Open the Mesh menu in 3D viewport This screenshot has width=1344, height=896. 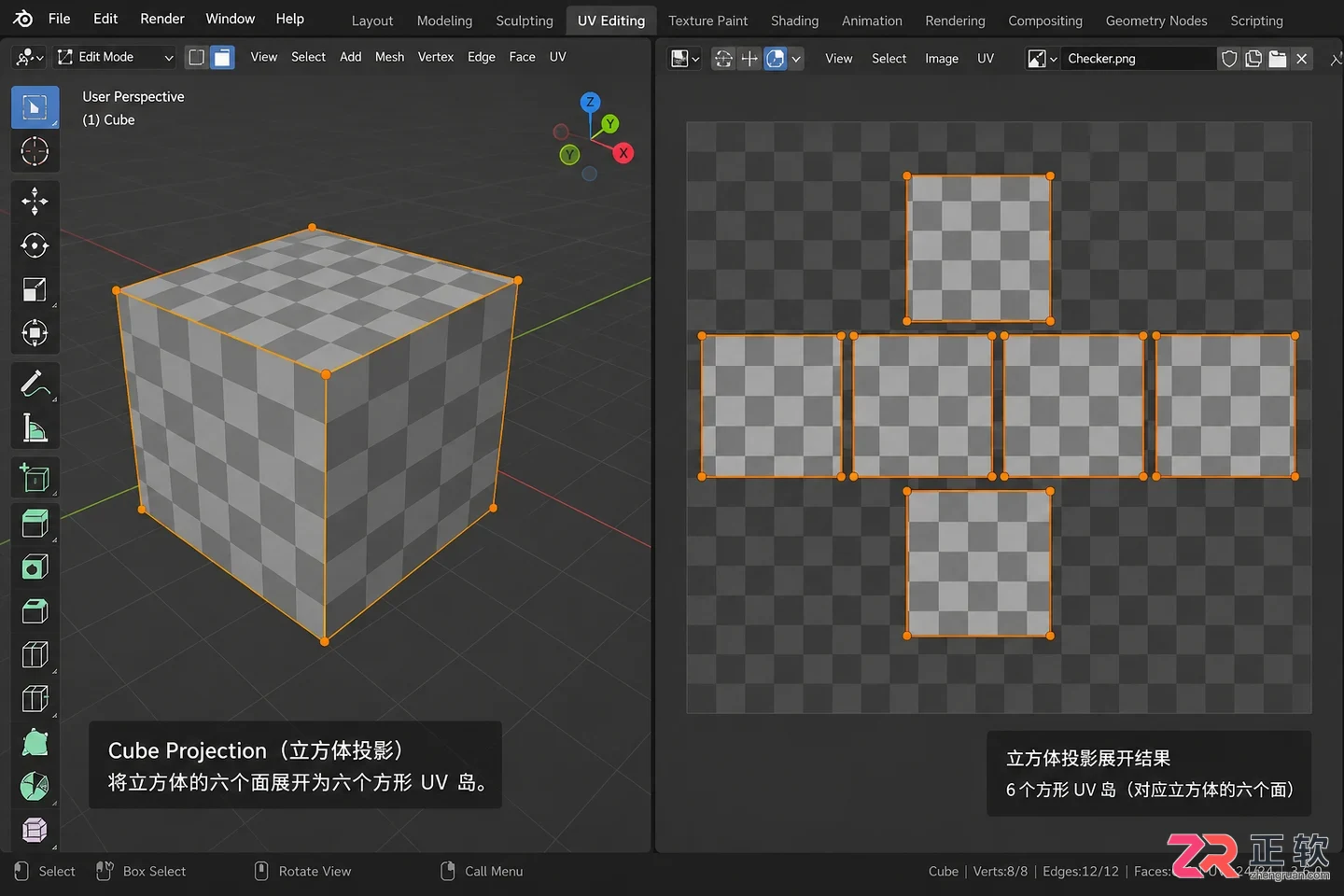pyautogui.click(x=389, y=57)
